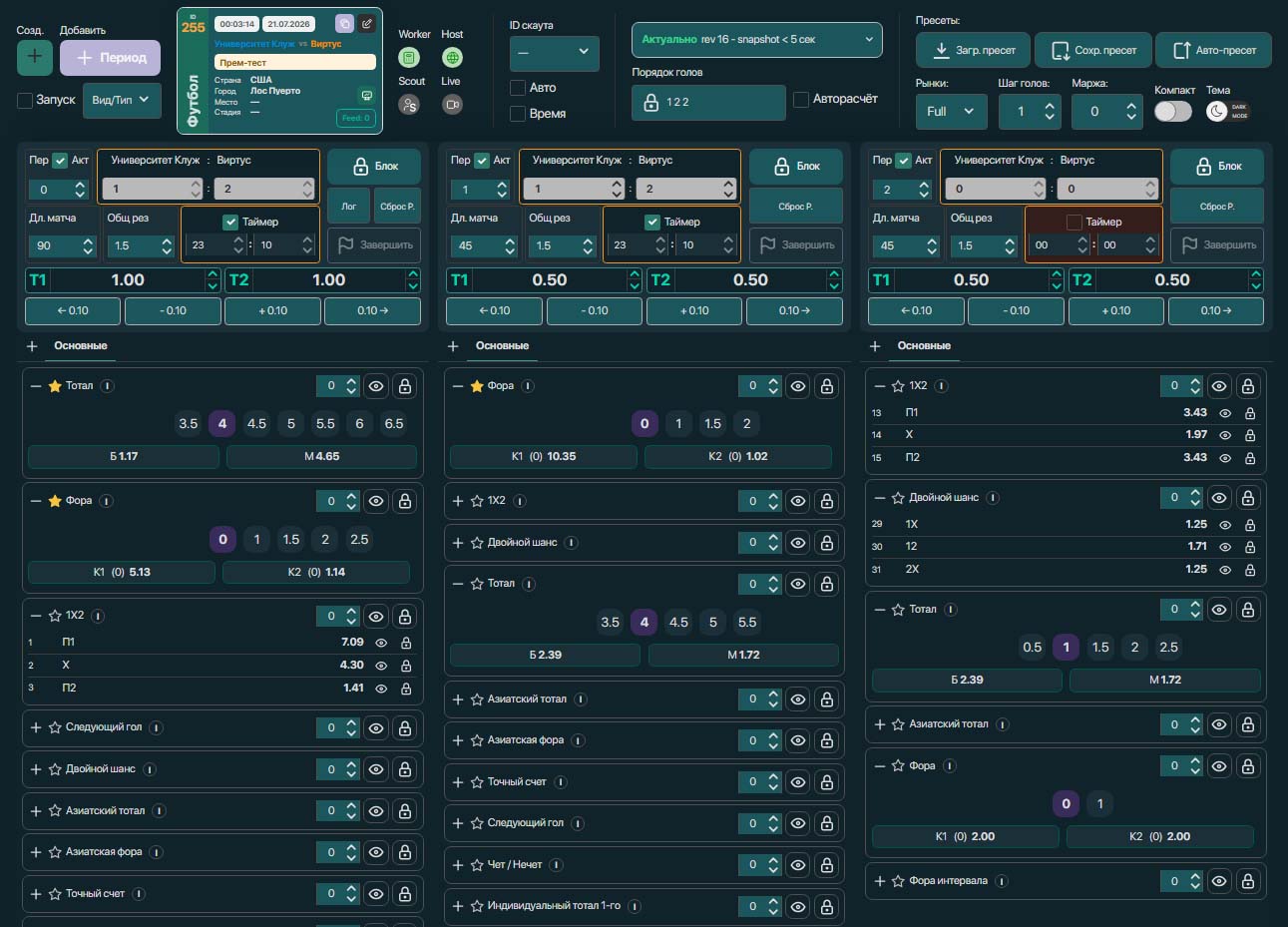Screen dimensions: 1288x927
Task: Expand Следующий гол in the period 0 column
Action: [x=36, y=727]
